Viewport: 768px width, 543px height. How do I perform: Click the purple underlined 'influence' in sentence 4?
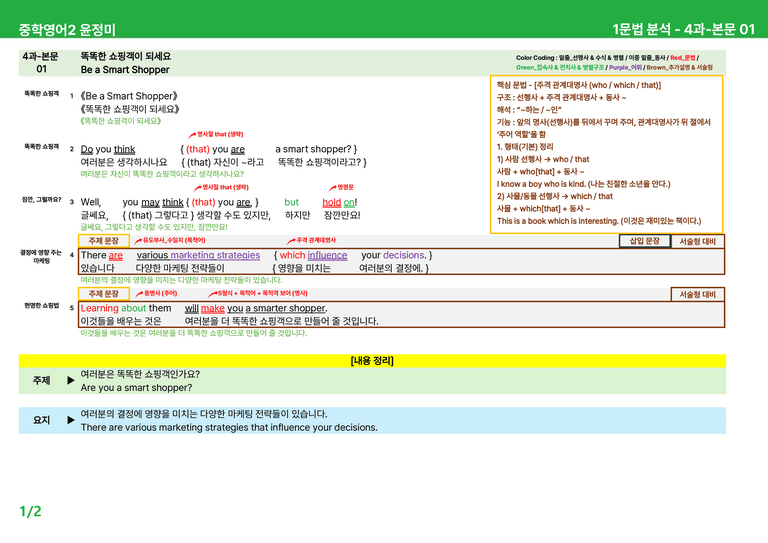pyautogui.click(x=327, y=255)
